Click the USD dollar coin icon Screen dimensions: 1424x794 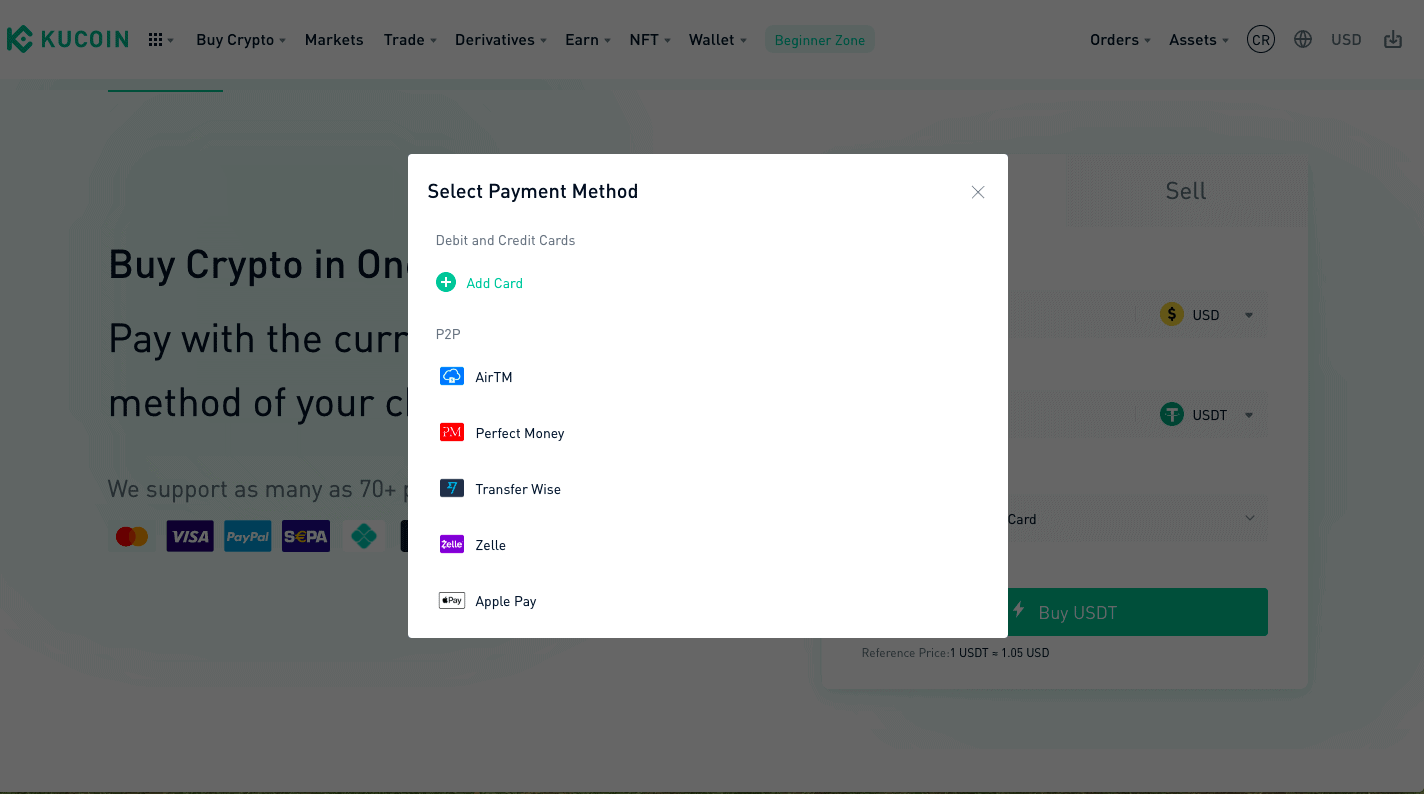[1171, 315]
